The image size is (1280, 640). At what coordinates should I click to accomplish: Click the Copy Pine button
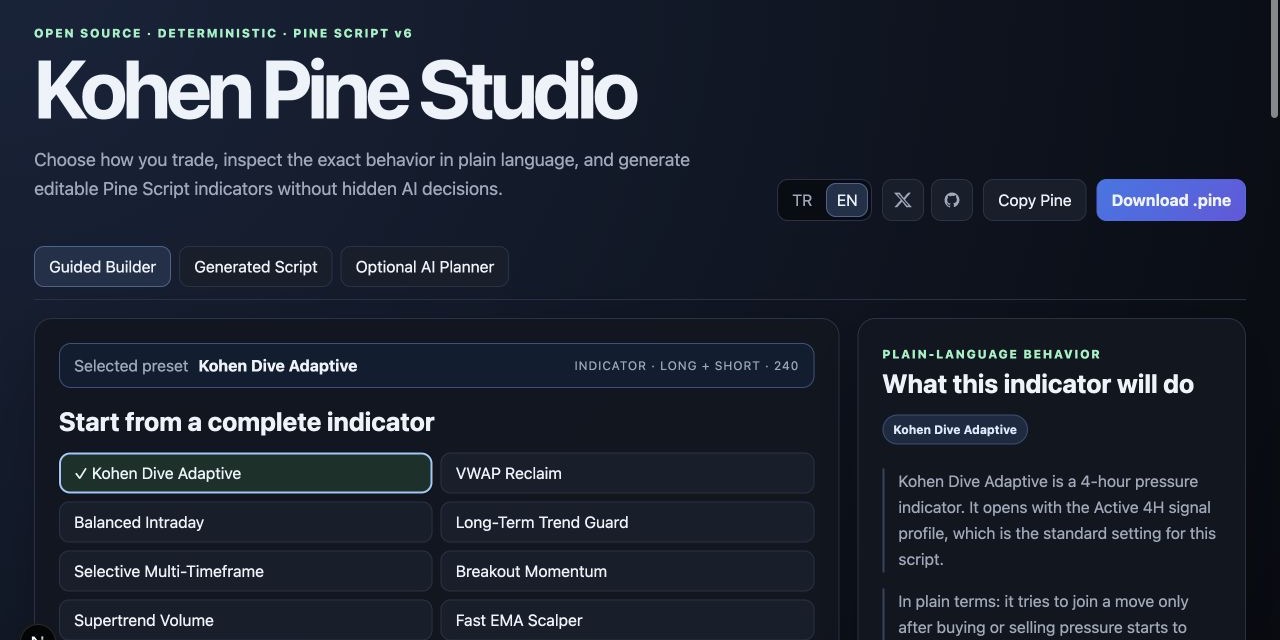(x=1034, y=200)
